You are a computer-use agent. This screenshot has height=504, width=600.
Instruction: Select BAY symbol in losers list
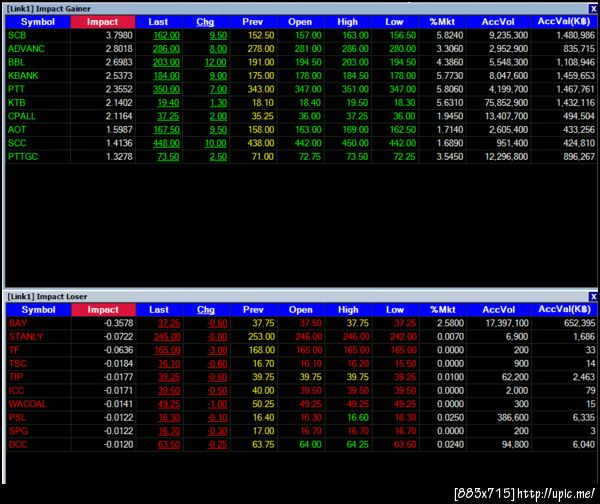(x=18, y=323)
